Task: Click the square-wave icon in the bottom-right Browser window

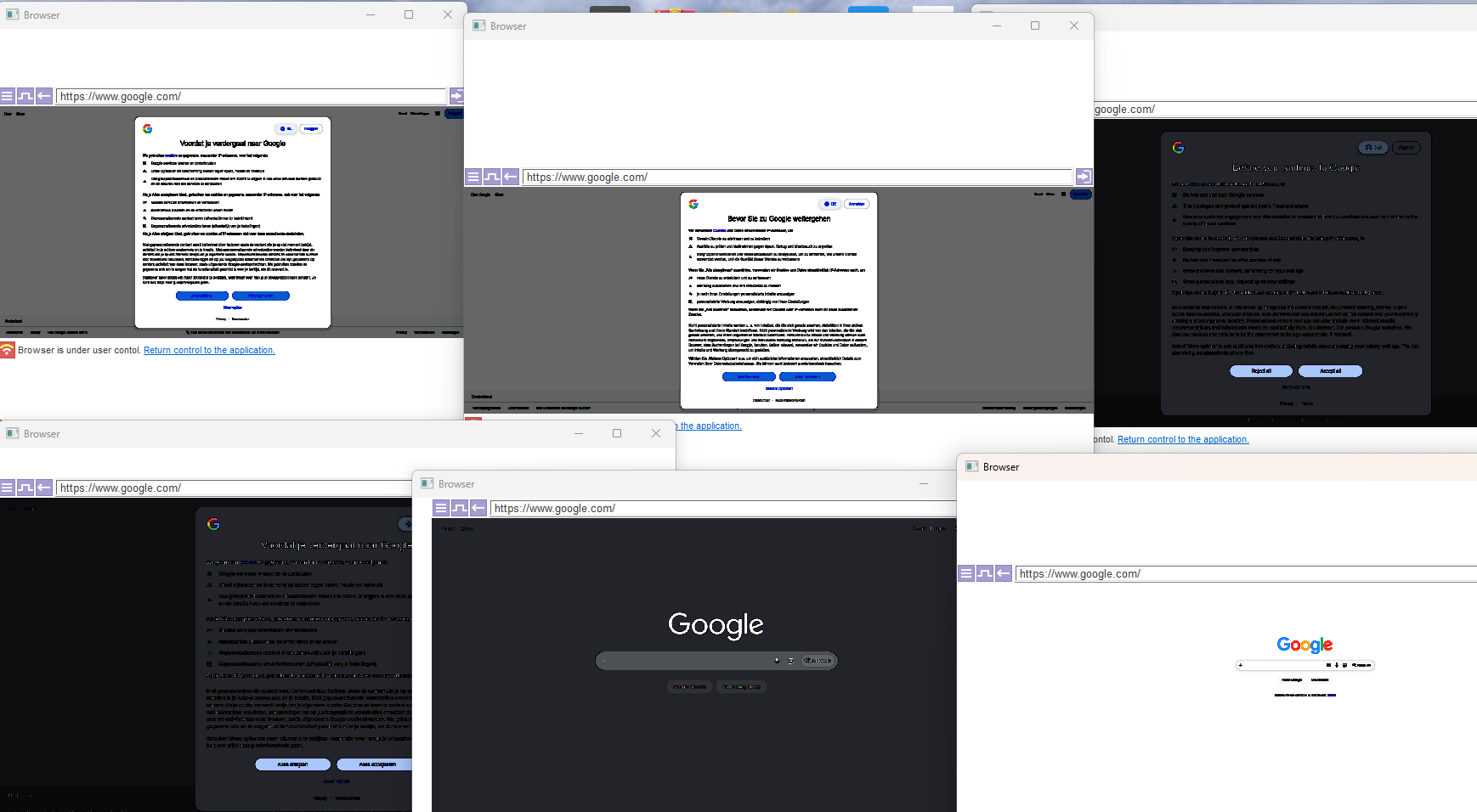Action: [x=985, y=573]
